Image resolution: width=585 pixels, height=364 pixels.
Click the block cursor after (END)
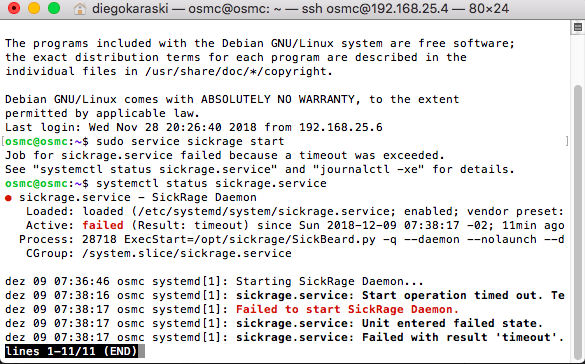pyautogui.click(x=141, y=351)
